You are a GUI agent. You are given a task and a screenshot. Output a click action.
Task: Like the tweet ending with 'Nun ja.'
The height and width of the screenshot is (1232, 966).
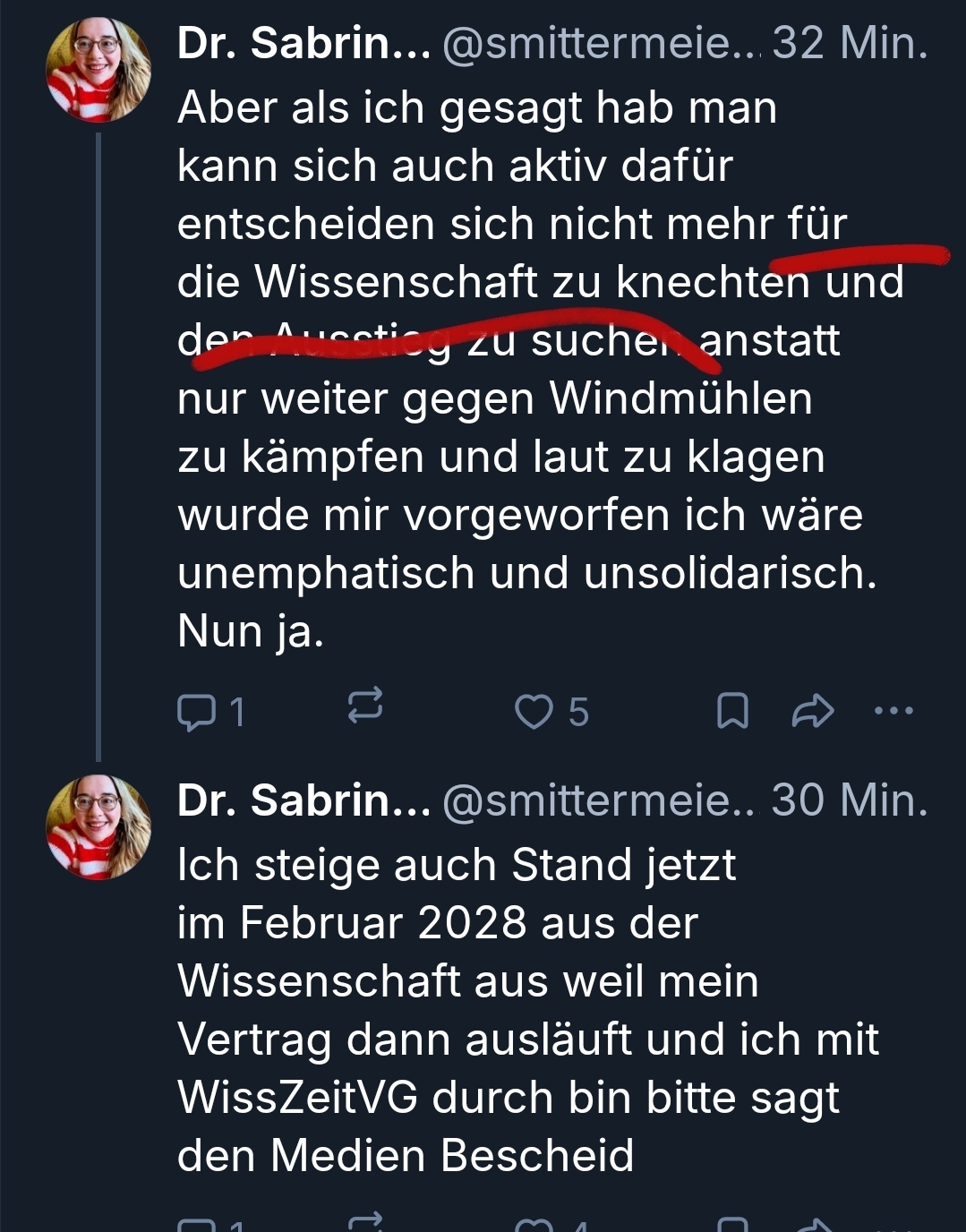[534, 712]
